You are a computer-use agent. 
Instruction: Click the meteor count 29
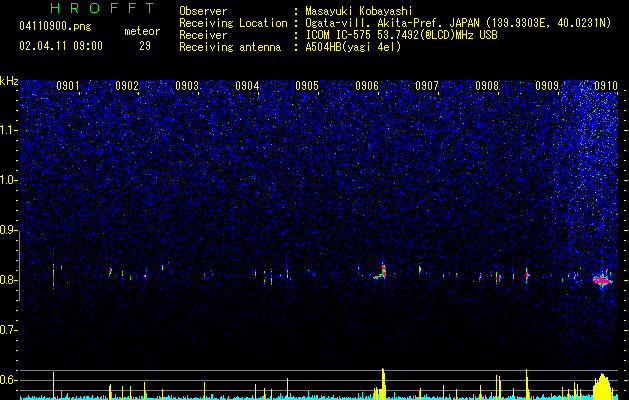pos(145,46)
